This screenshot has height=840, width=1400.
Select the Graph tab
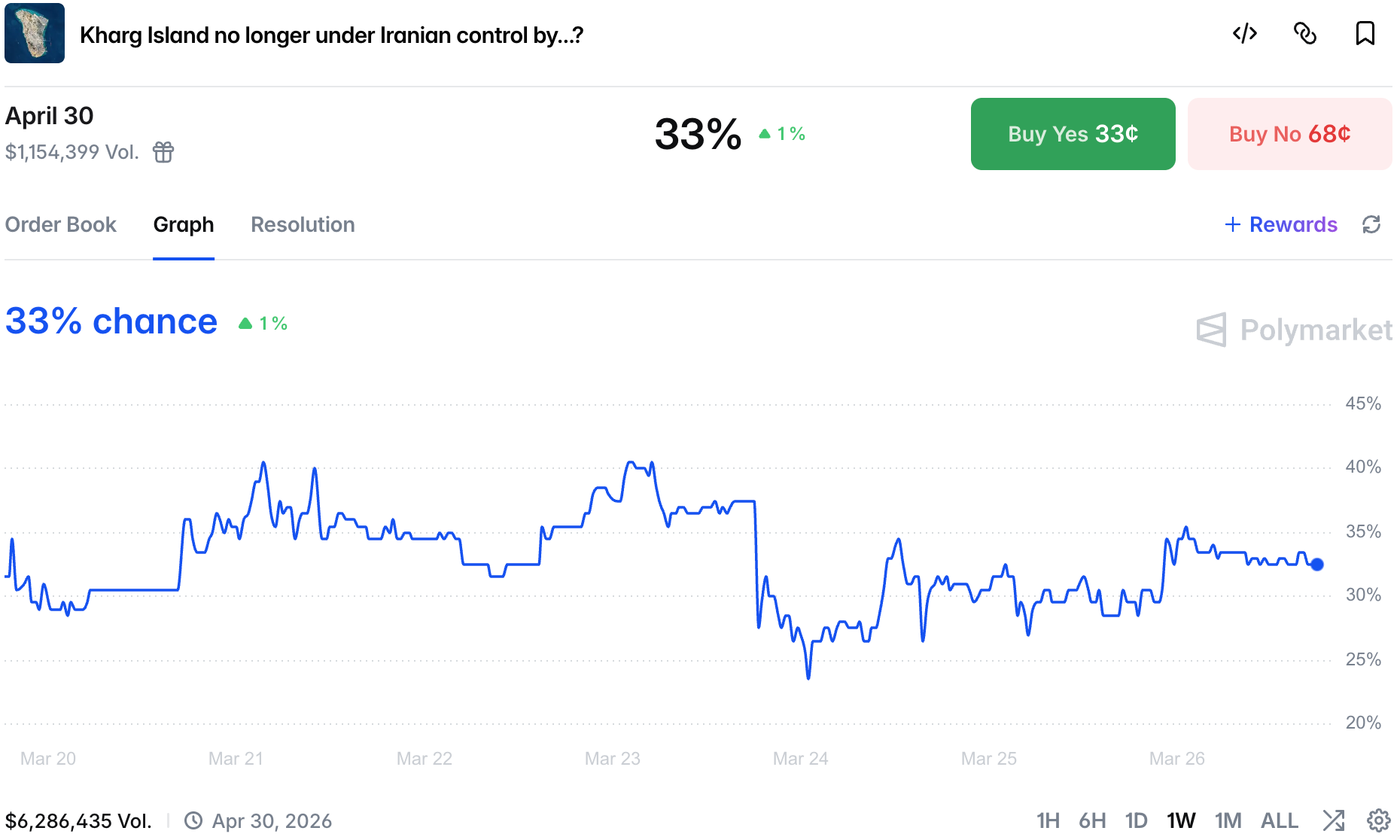(184, 224)
